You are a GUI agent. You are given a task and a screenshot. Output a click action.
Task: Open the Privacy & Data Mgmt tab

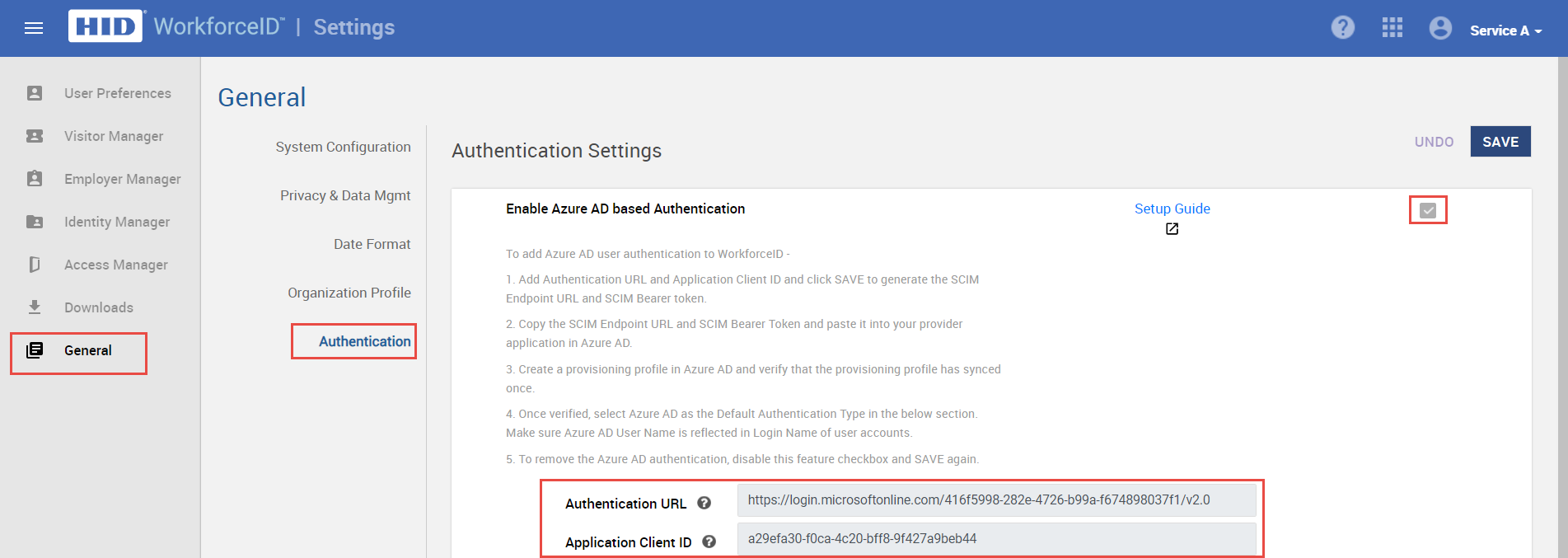tap(345, 195)
